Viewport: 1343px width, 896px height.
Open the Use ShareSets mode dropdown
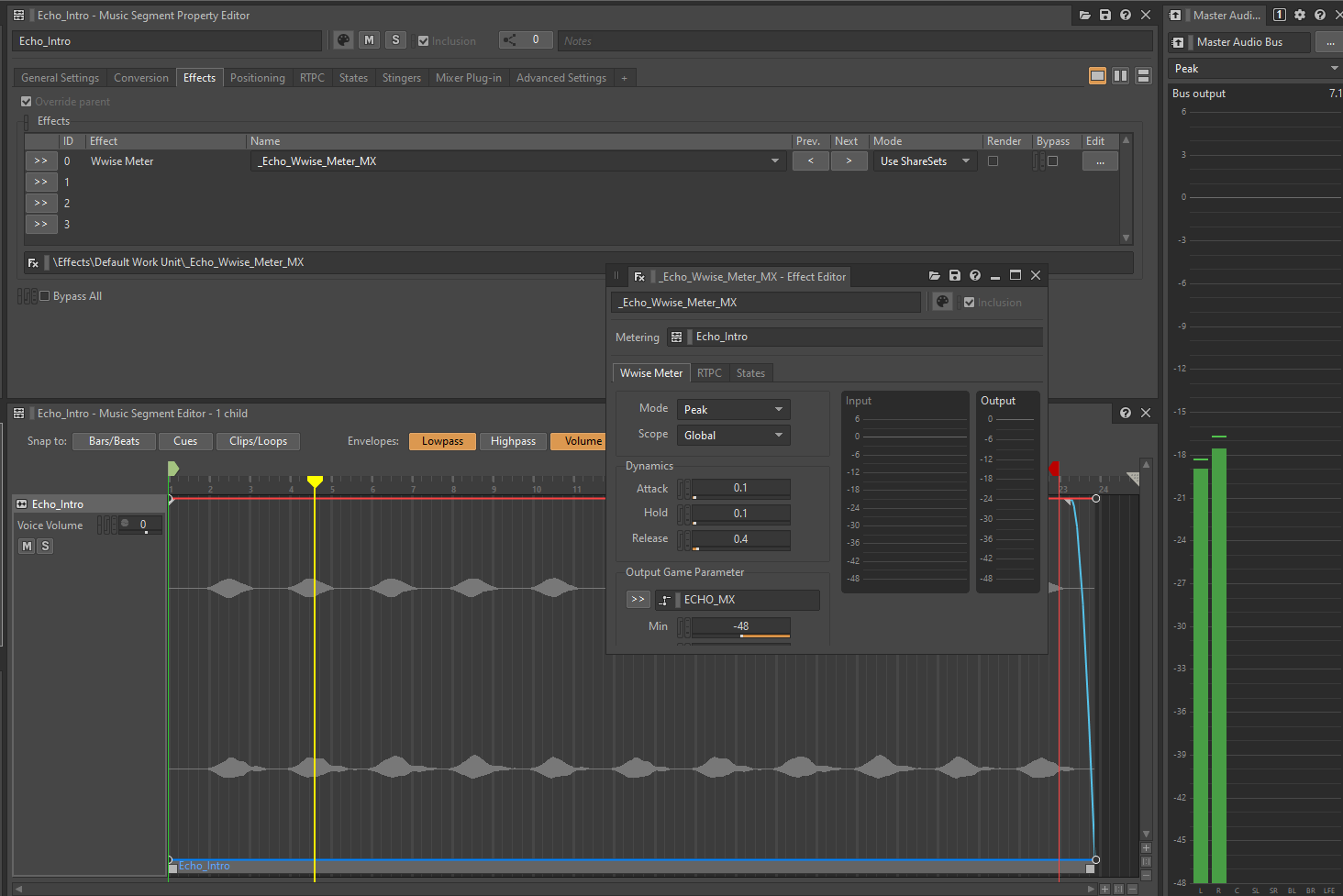[x=924, y=160]
